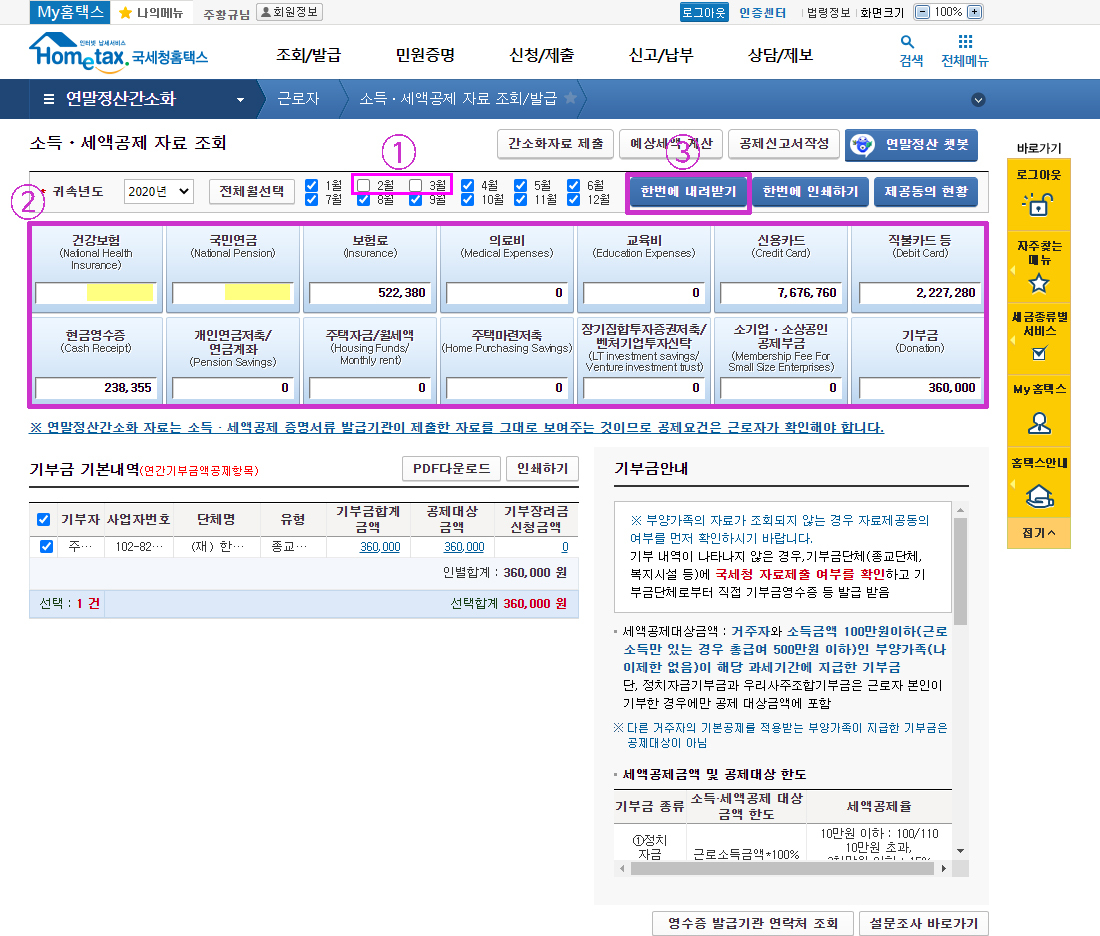Click the search magnifier icon
The height and width of the screenshot is (936, 1100).
(x=907, y=42)
